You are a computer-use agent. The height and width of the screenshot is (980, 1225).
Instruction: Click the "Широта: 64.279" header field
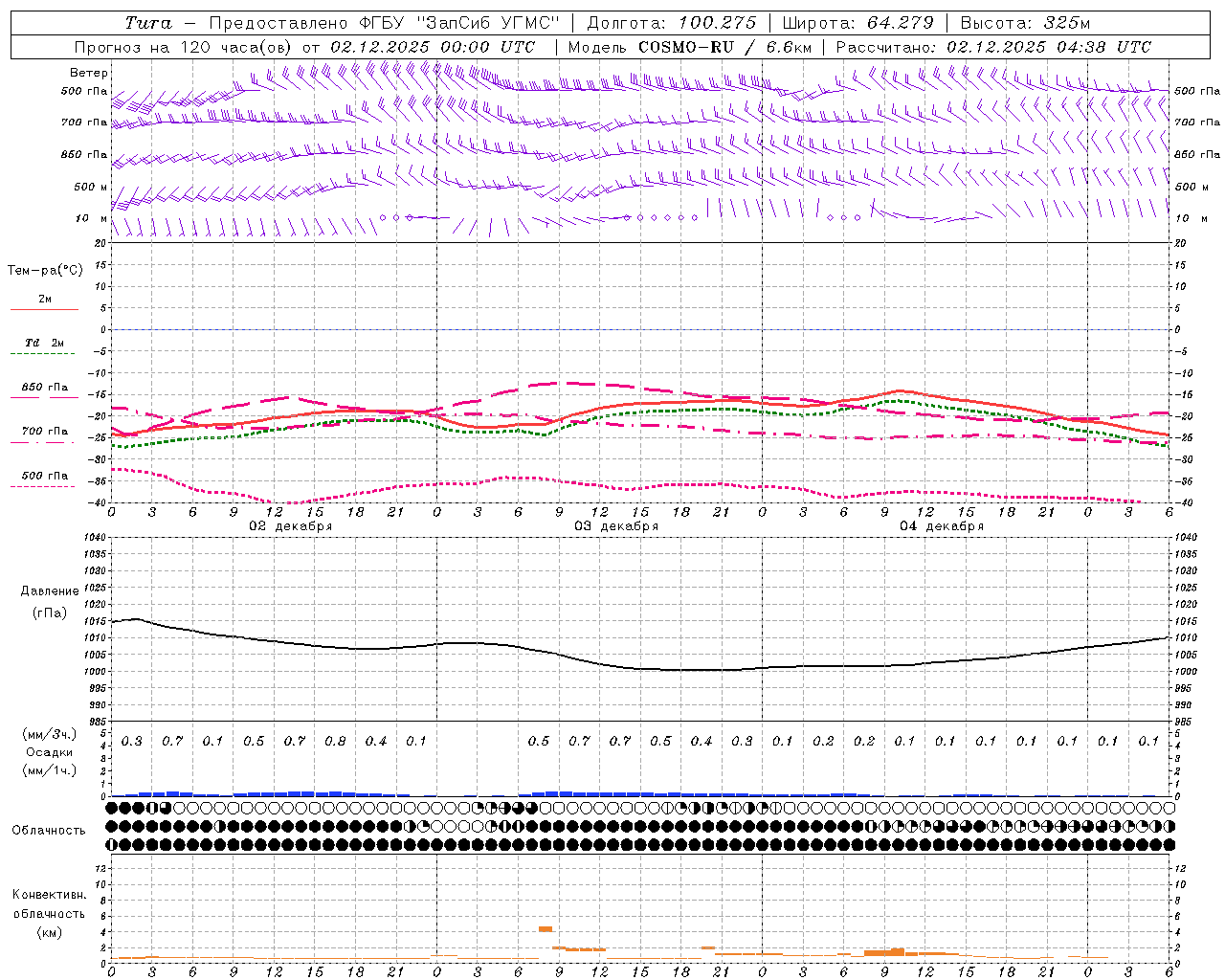point(857,23)
